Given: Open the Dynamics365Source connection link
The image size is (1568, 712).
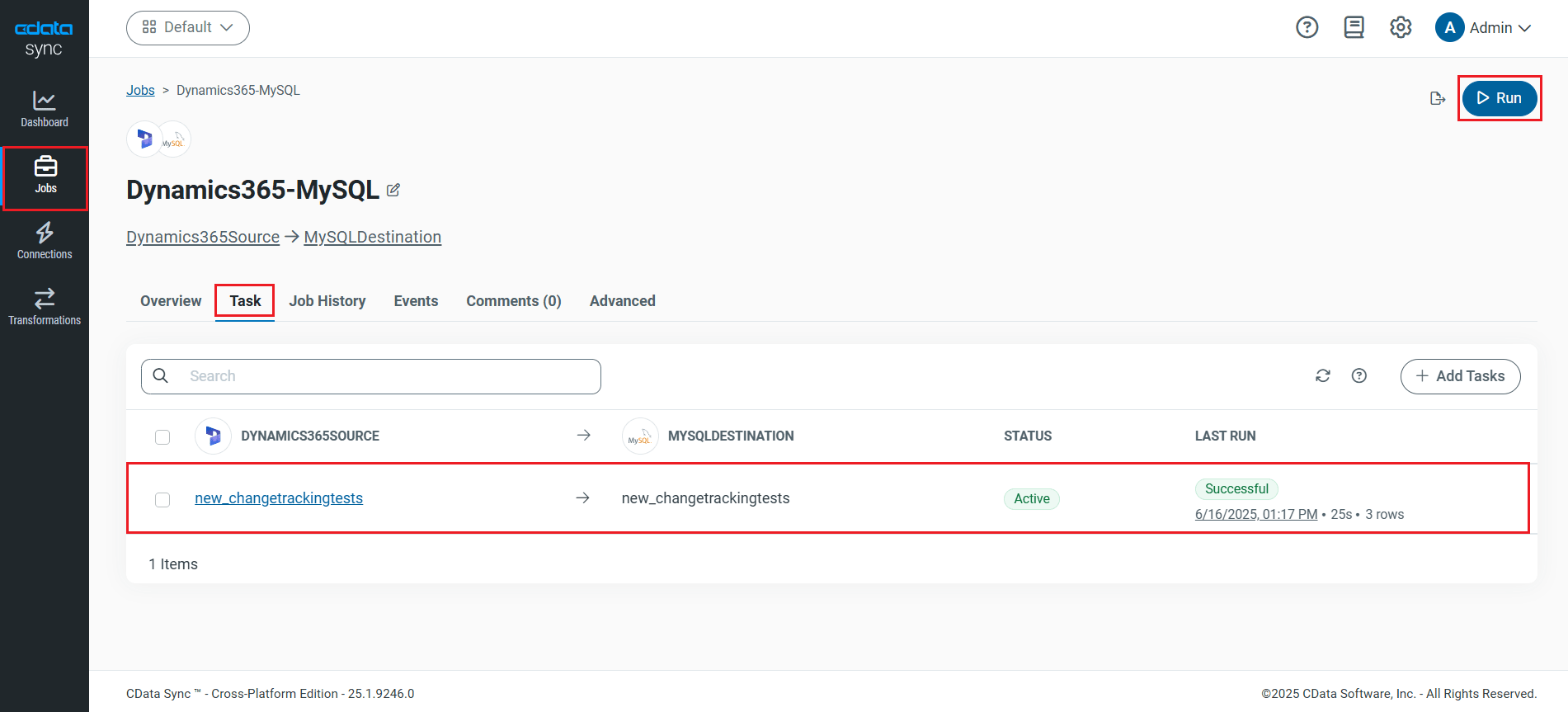Looking at the screenshot, I should pos(203,237).
